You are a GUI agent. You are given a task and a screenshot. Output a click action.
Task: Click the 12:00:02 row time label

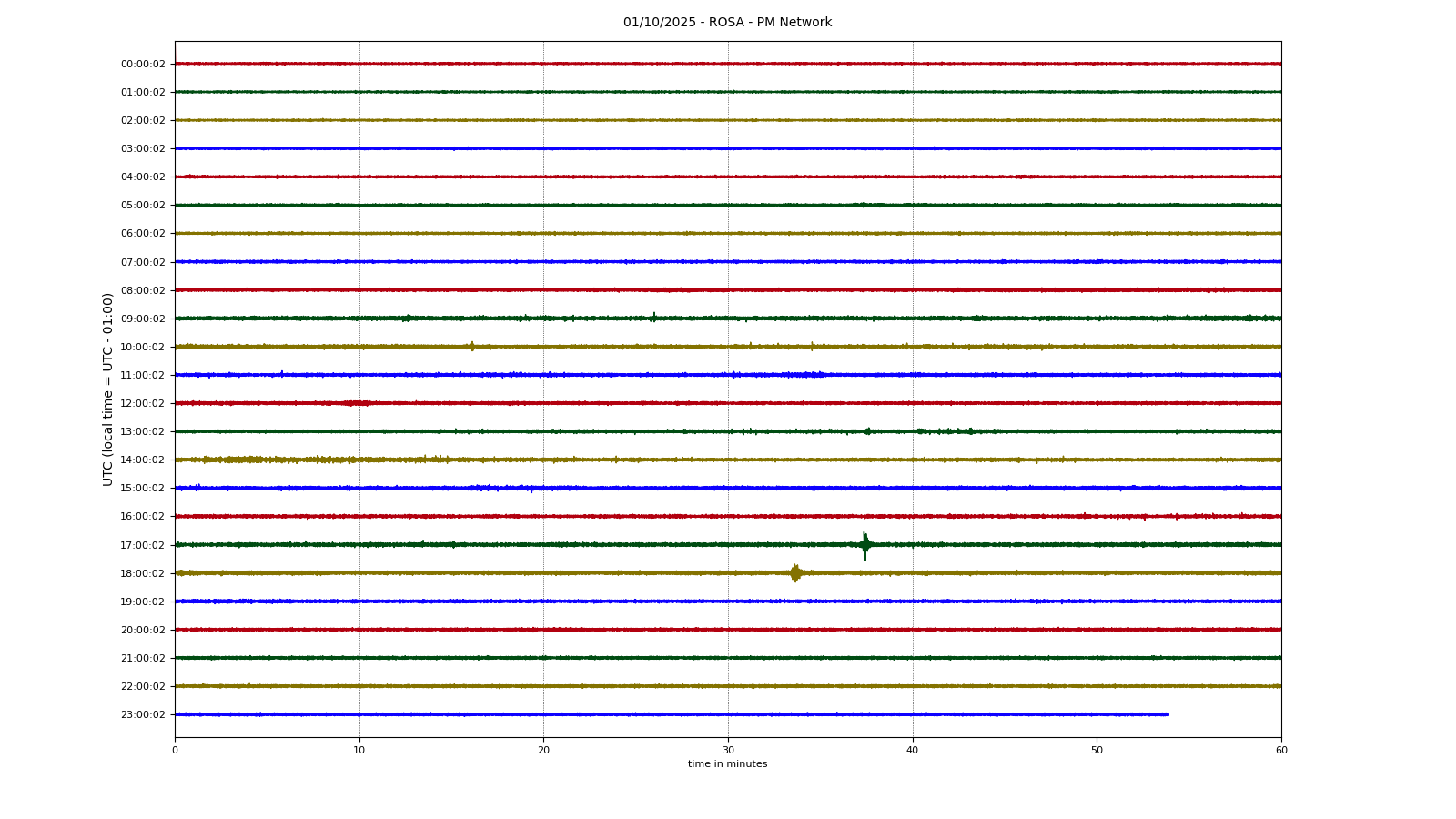pos(143,403)
